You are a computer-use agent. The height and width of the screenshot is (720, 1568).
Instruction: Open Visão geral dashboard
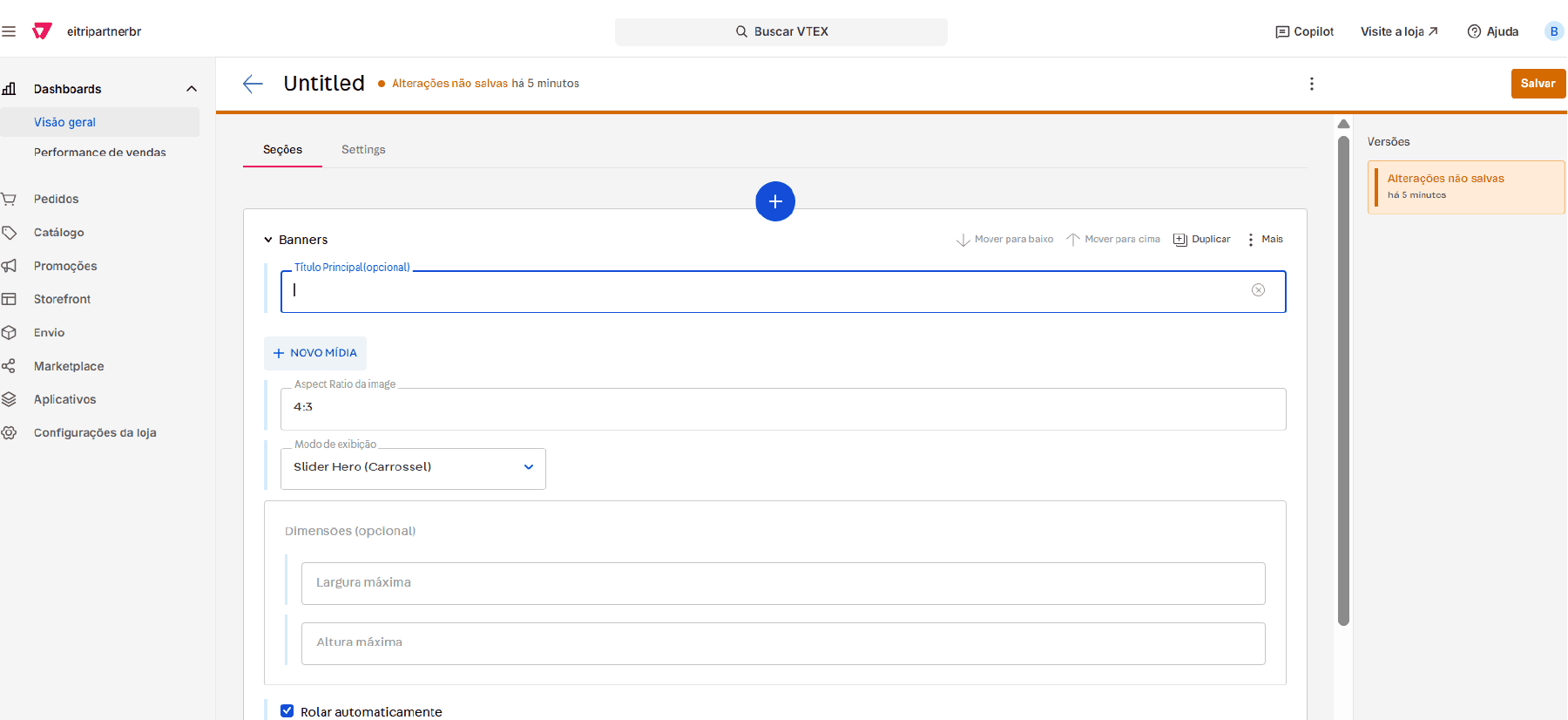pyautogui.click(x=99, y=122)
